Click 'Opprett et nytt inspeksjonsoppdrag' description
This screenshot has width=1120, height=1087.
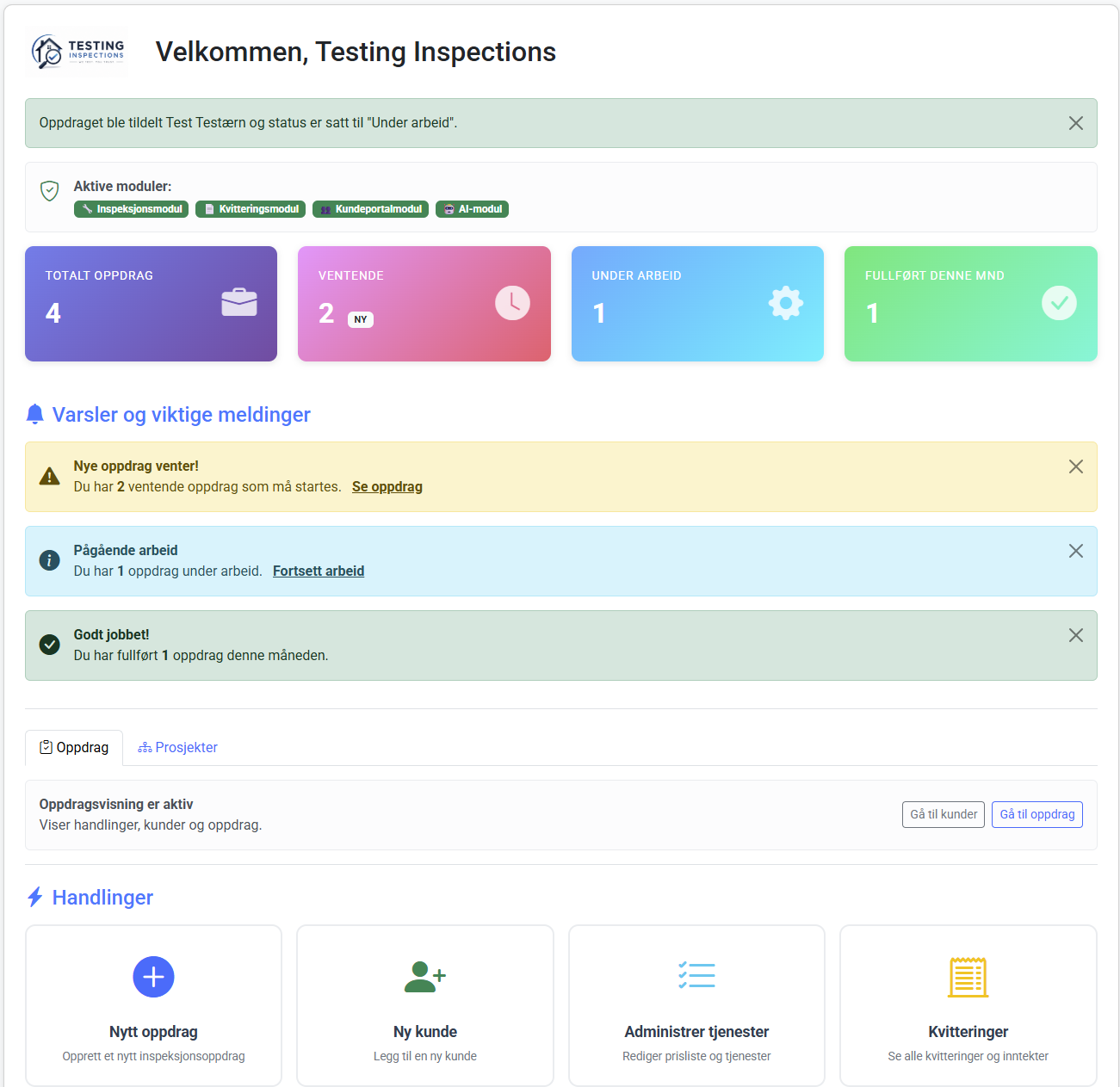[153, 1056]
